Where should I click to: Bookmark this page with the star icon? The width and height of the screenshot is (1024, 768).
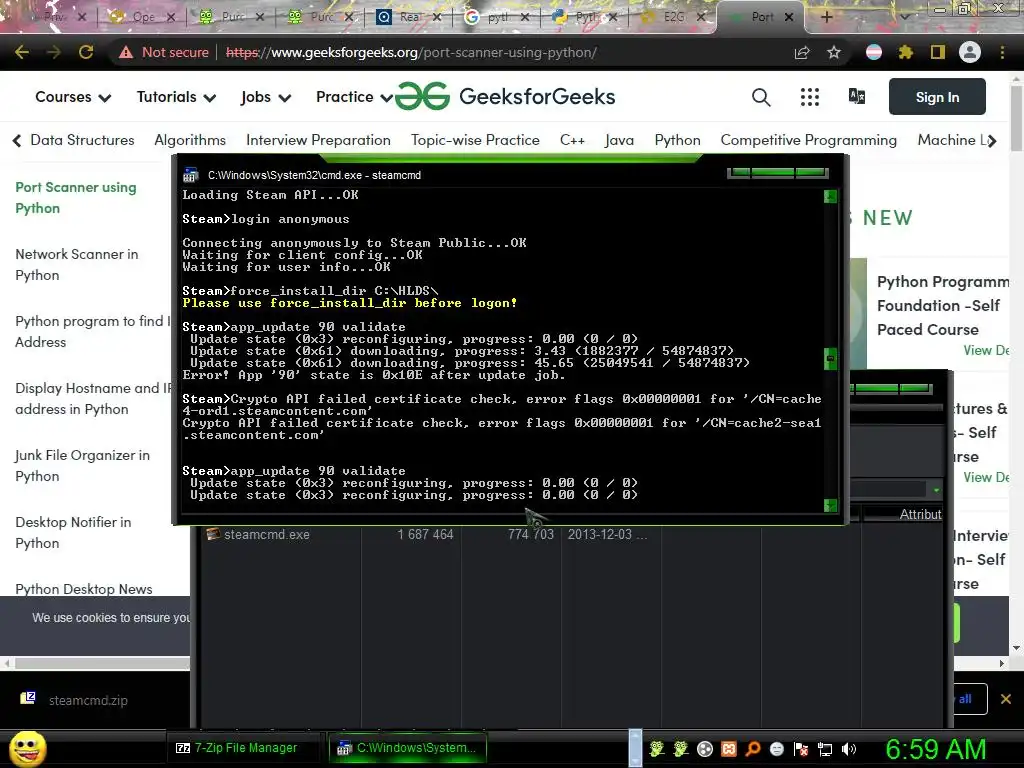(x=834, y=52)
